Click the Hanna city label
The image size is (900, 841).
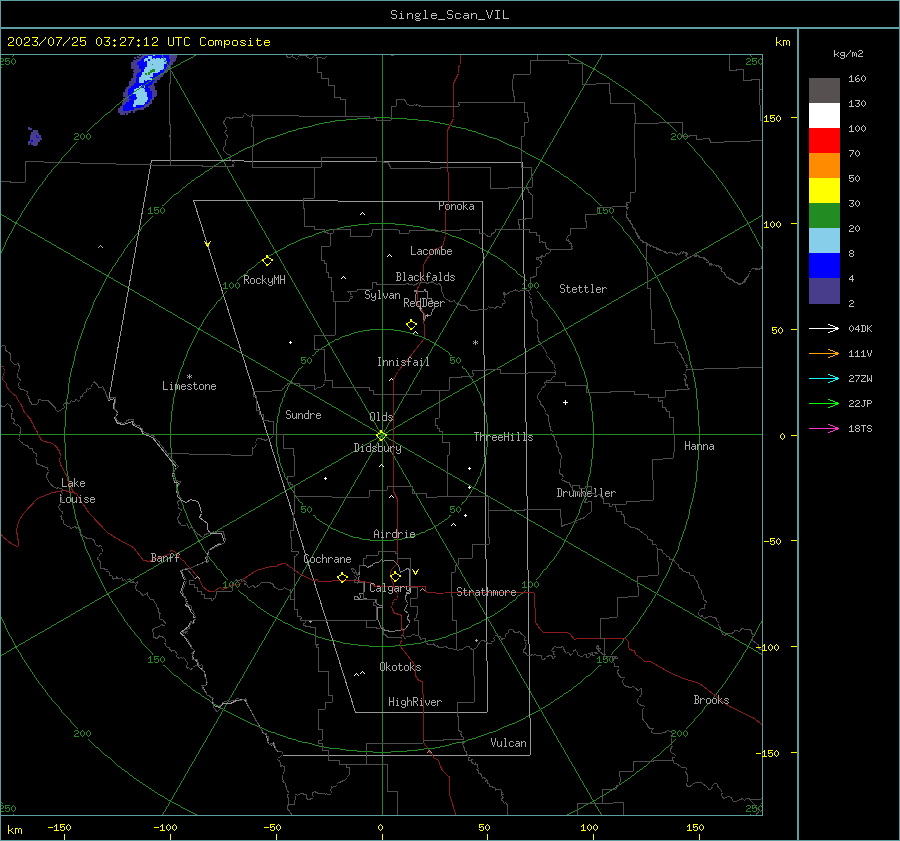[x=699, y=446]
